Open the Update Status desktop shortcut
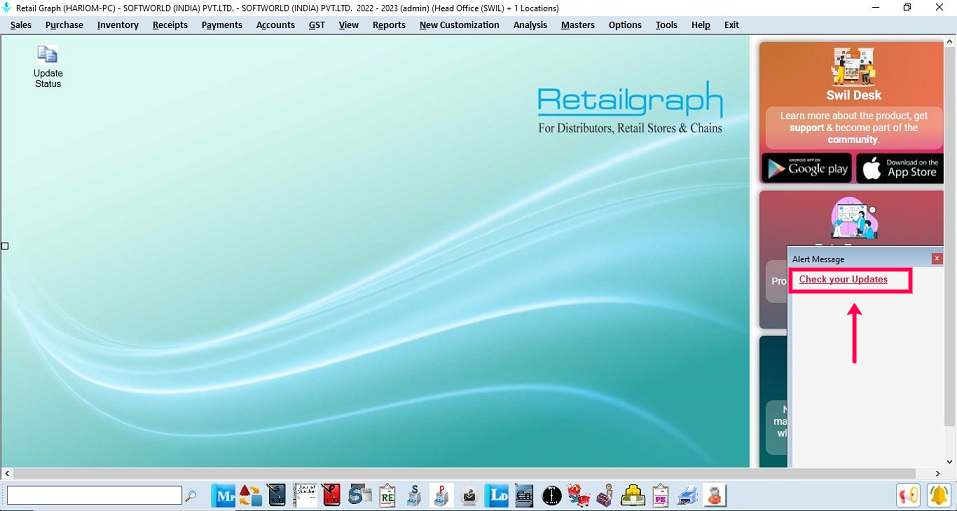This screenshot has width=957, height=511. point(48,66)
